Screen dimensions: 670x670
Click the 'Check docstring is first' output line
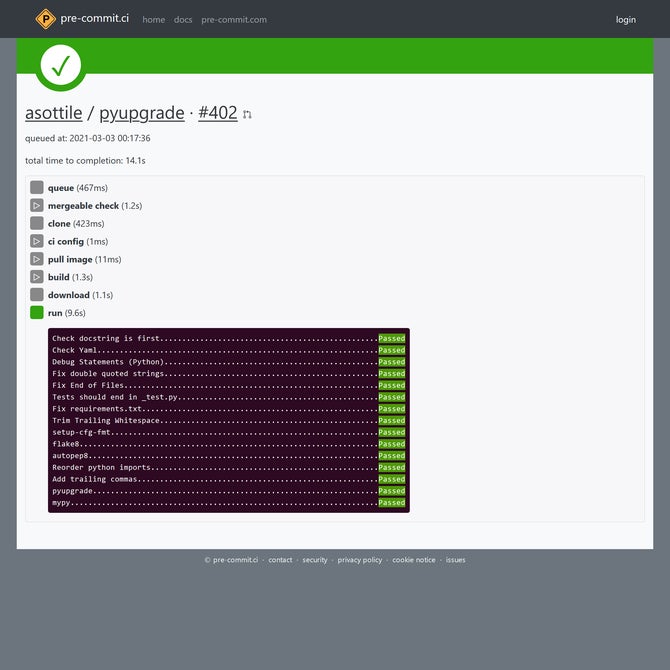coord(229,338)
